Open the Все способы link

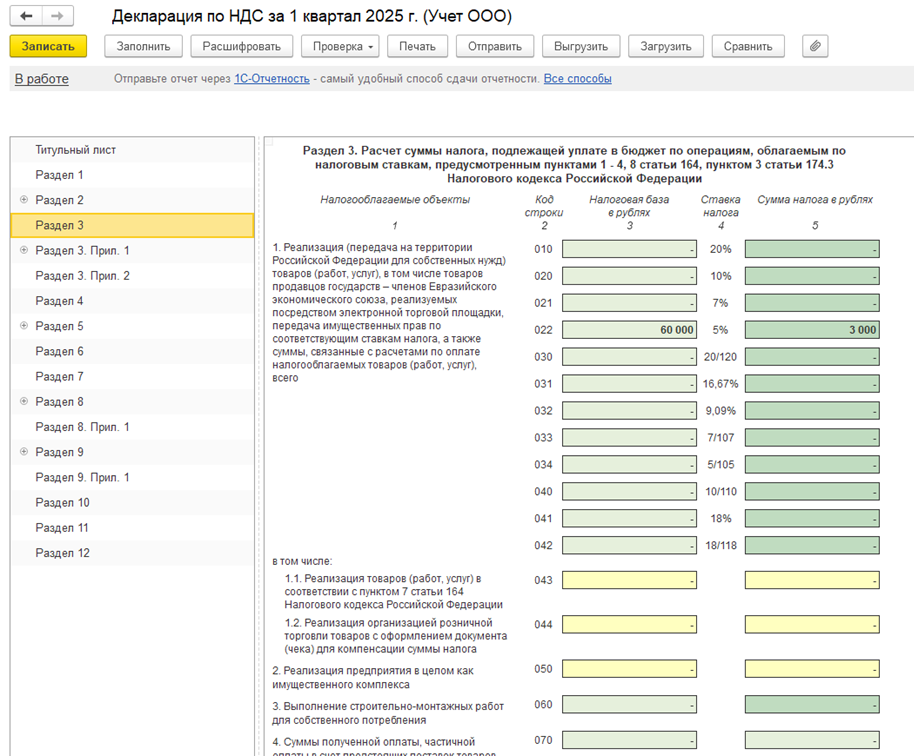tap(577, 79)
